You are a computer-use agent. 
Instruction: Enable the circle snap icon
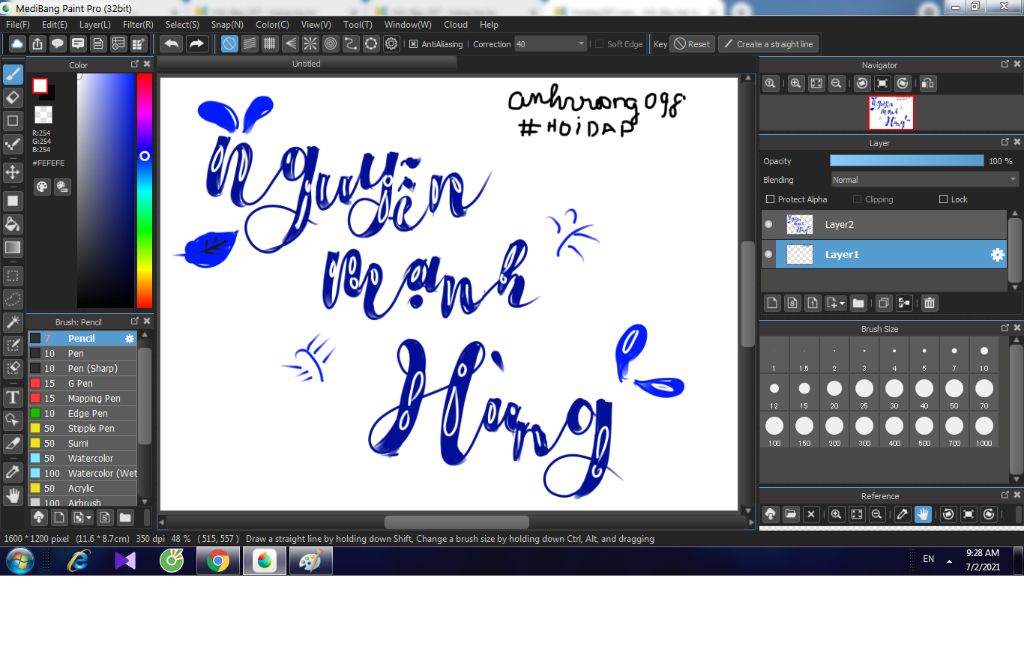tap(330, 44)
